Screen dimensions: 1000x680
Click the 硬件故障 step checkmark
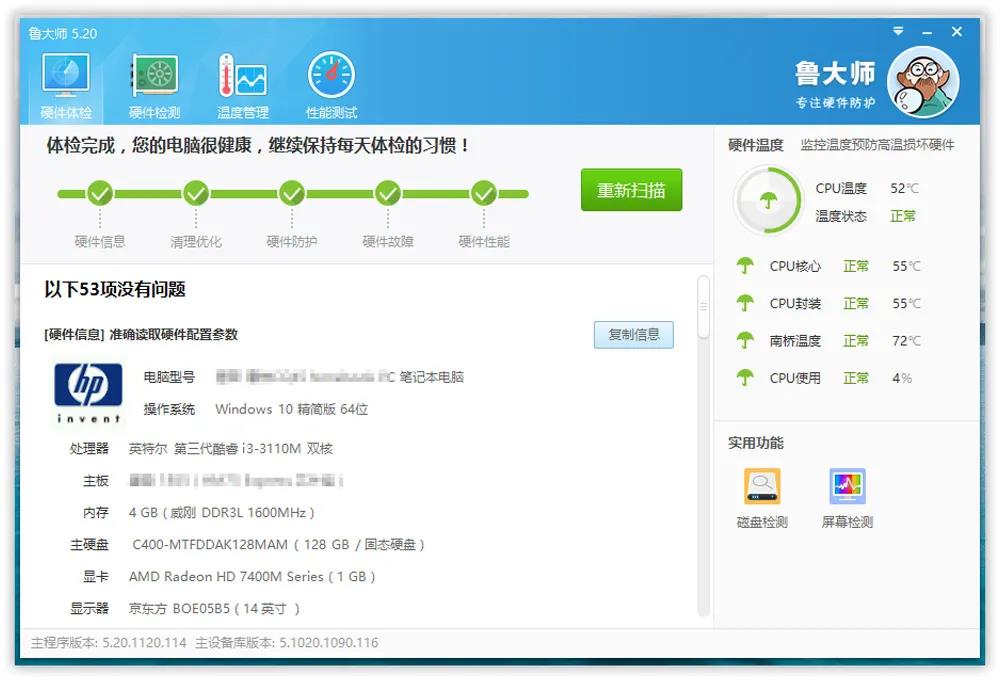click(388, 193)
